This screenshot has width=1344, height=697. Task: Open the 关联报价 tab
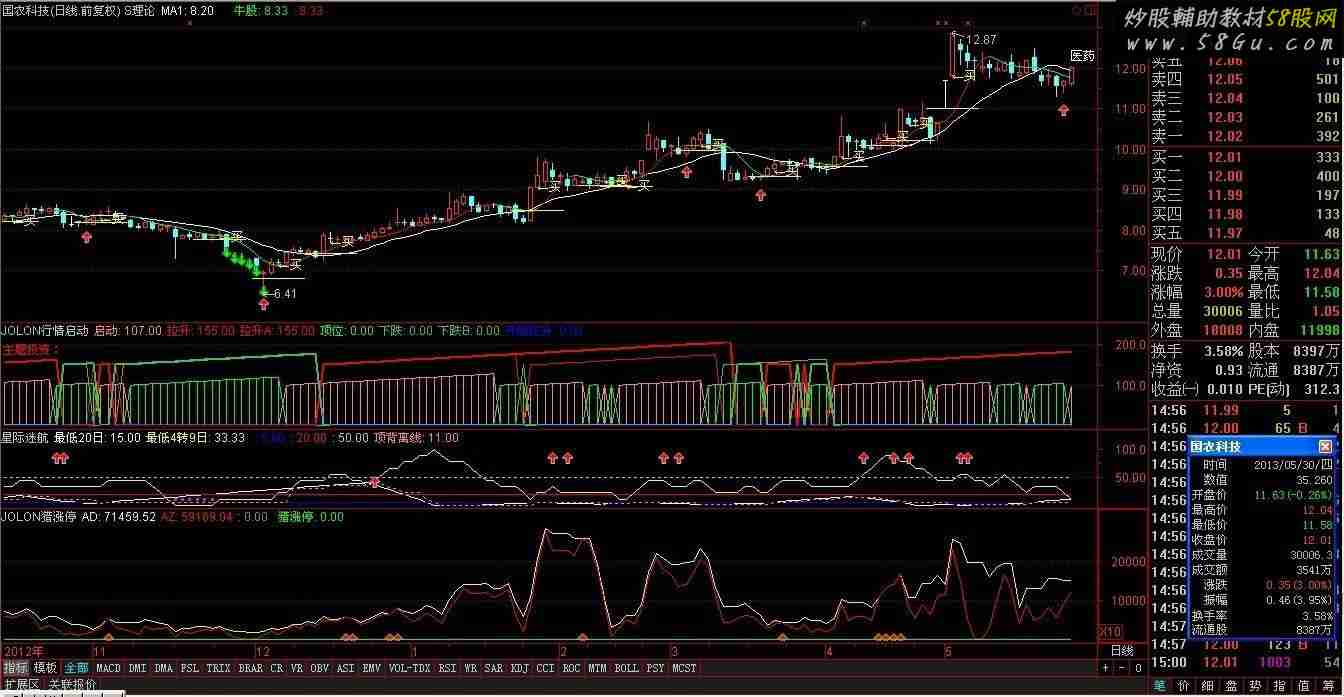73,685
